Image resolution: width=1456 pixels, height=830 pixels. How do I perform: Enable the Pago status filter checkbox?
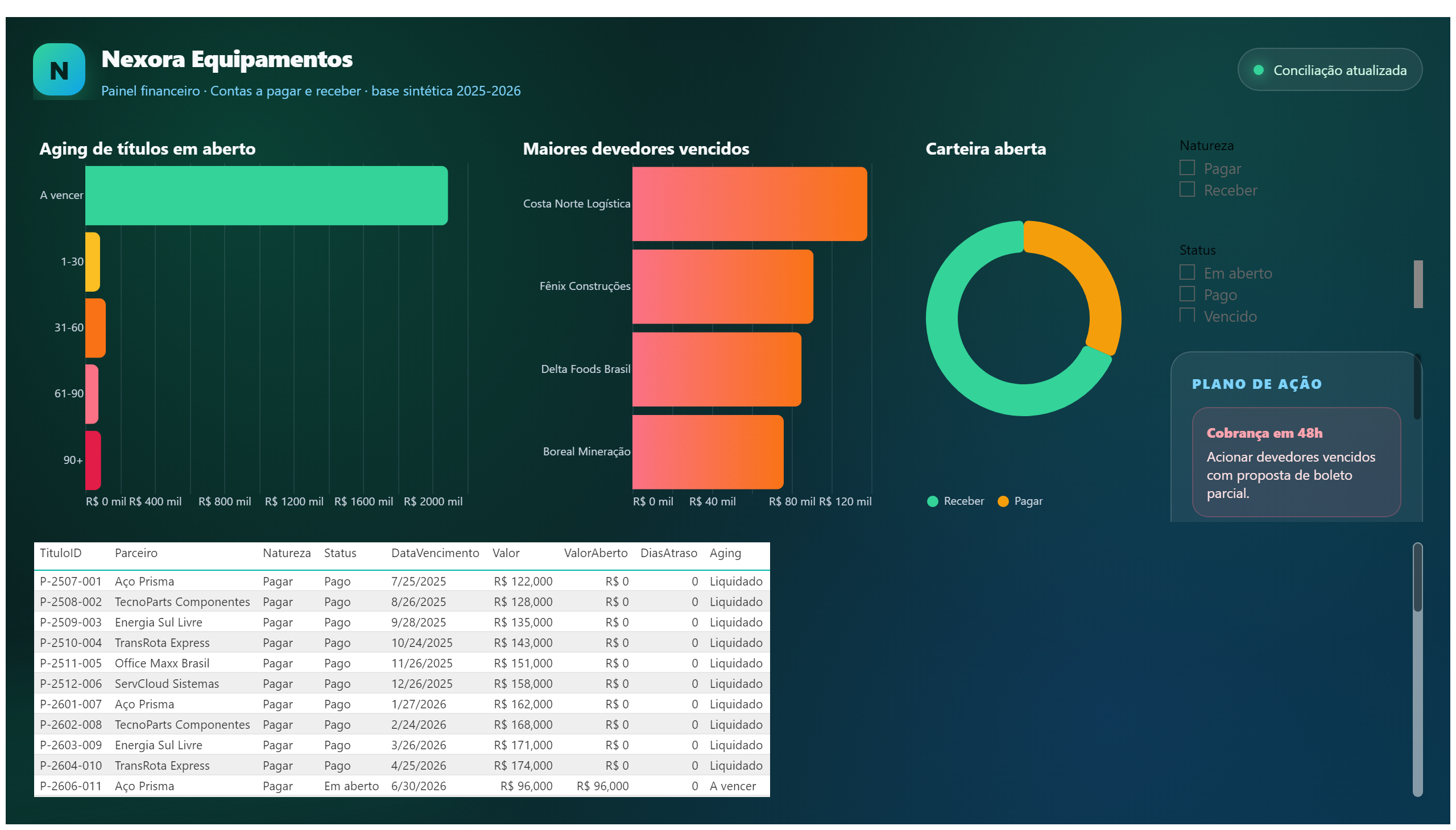click(x=1187, y=294)
